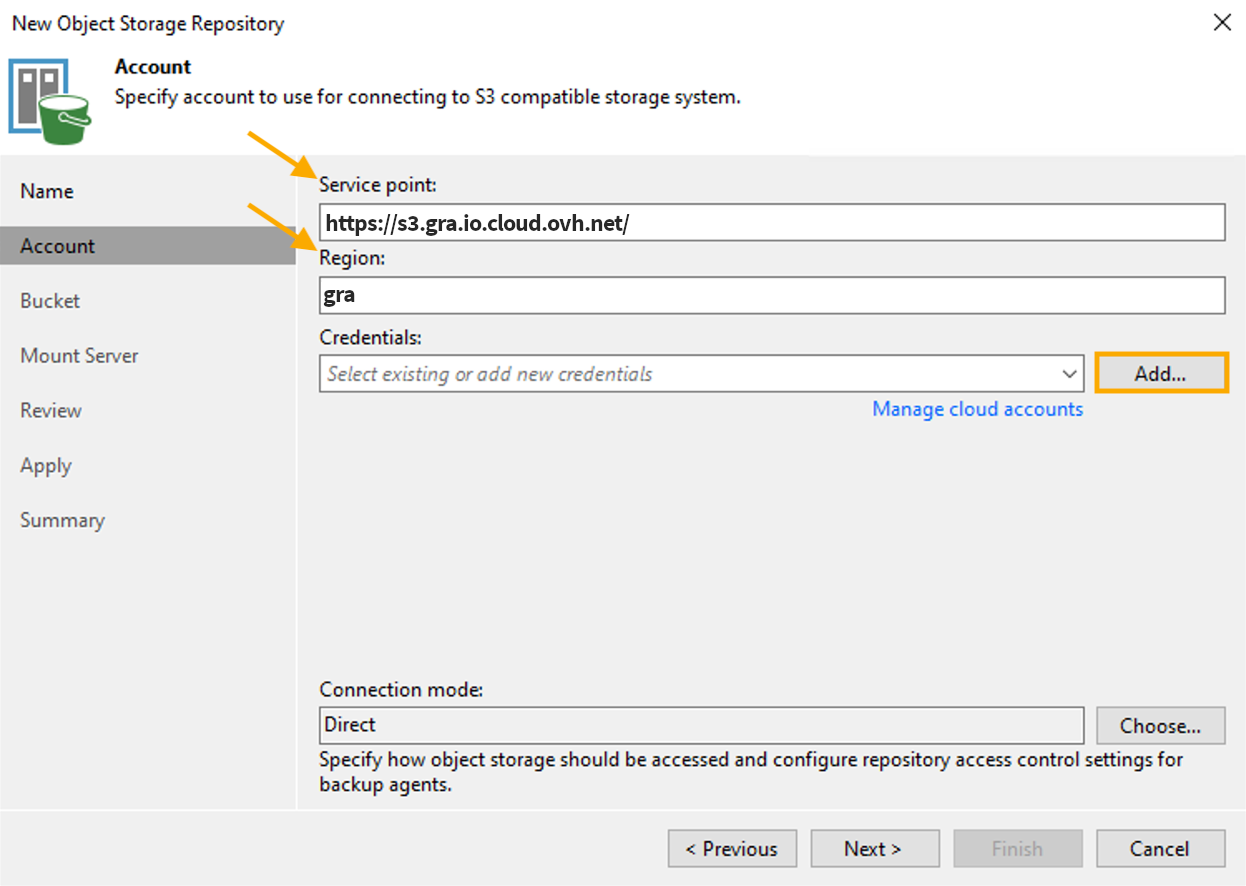Click the Direct connection mode field
This screenshot has height=886, width=1246.
pos(700,725)
